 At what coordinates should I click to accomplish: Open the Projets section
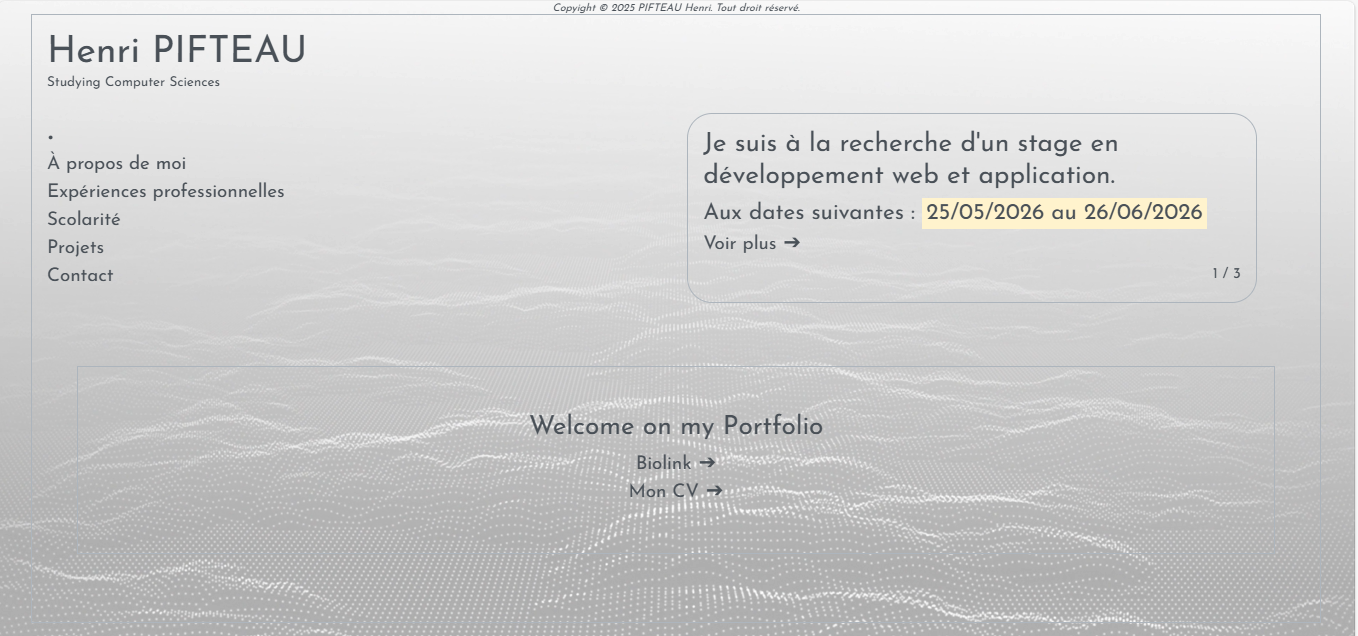click(x=76, y=247)
